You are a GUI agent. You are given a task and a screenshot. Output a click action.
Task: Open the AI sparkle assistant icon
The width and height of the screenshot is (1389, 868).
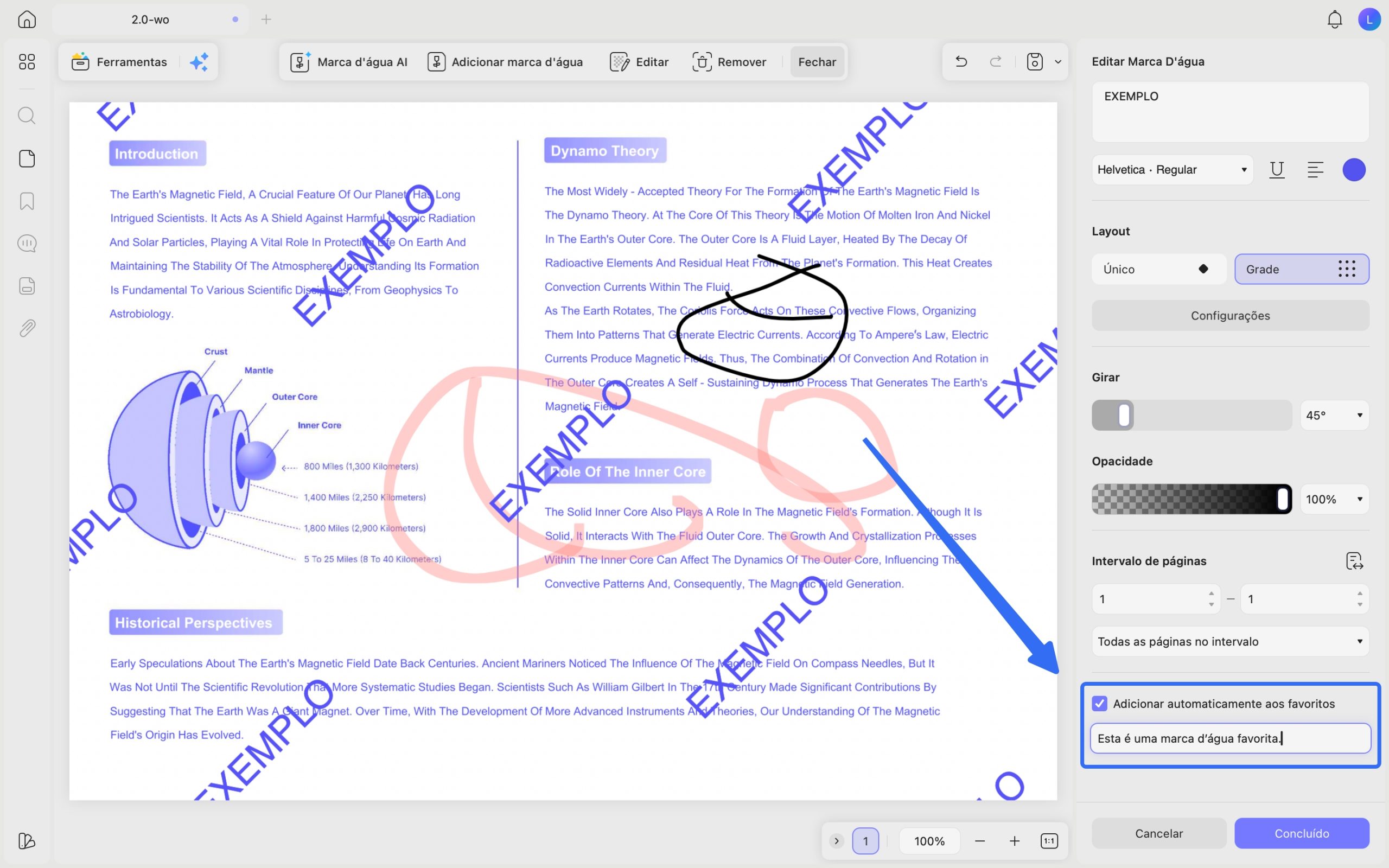(x=199, y=62)
